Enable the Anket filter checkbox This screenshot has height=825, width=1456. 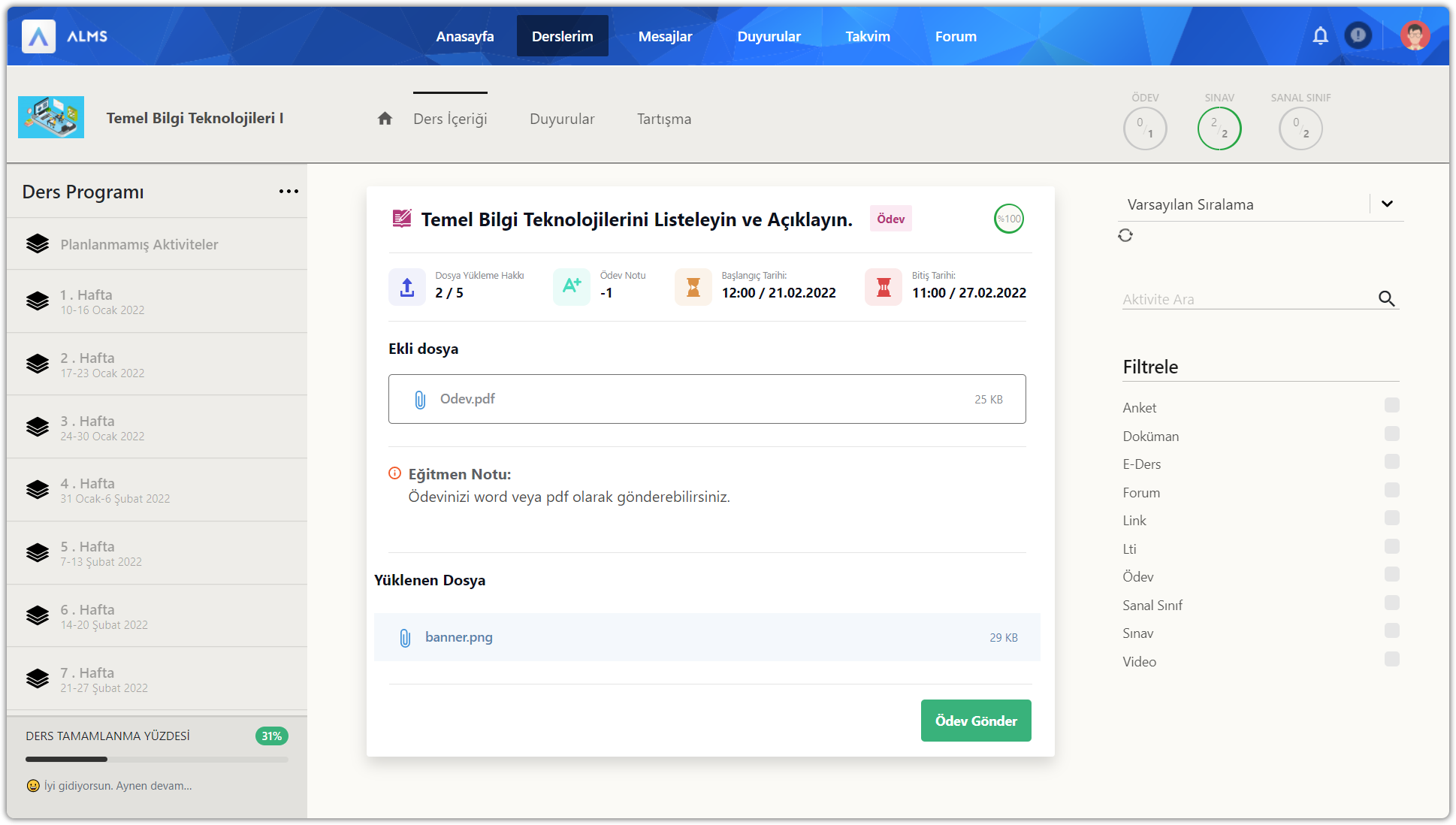(x=1391, y=406)
